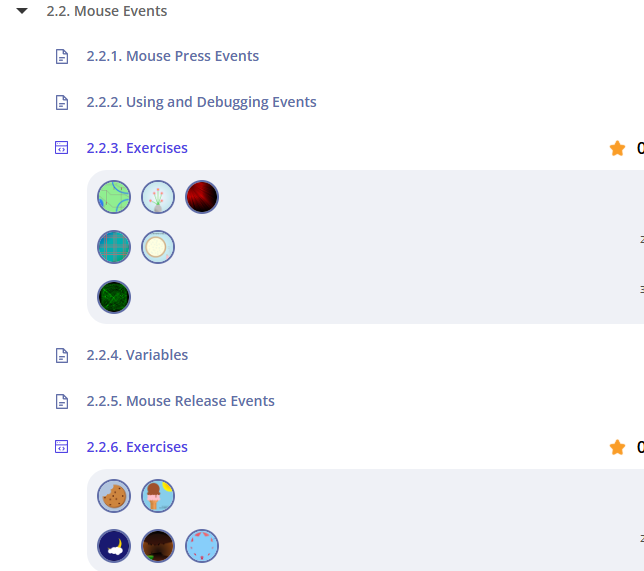Open the bitten cookie exercise
The width and height of the screenshot is (644, 571).
tap(114, 495)
